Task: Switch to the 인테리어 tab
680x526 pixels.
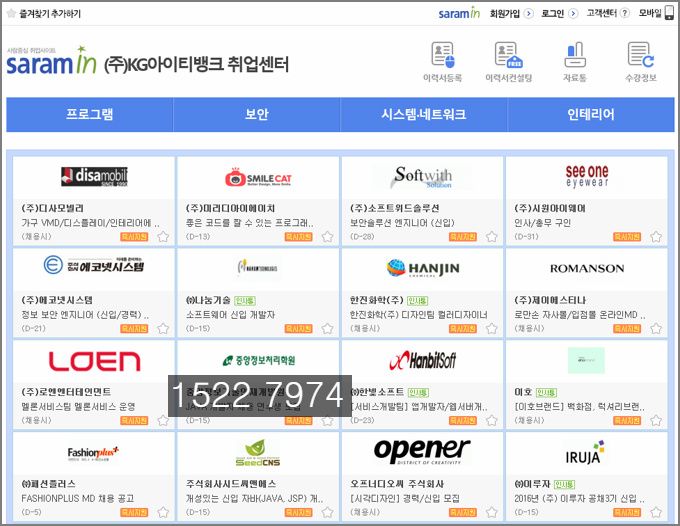Action: coord(591,114)
